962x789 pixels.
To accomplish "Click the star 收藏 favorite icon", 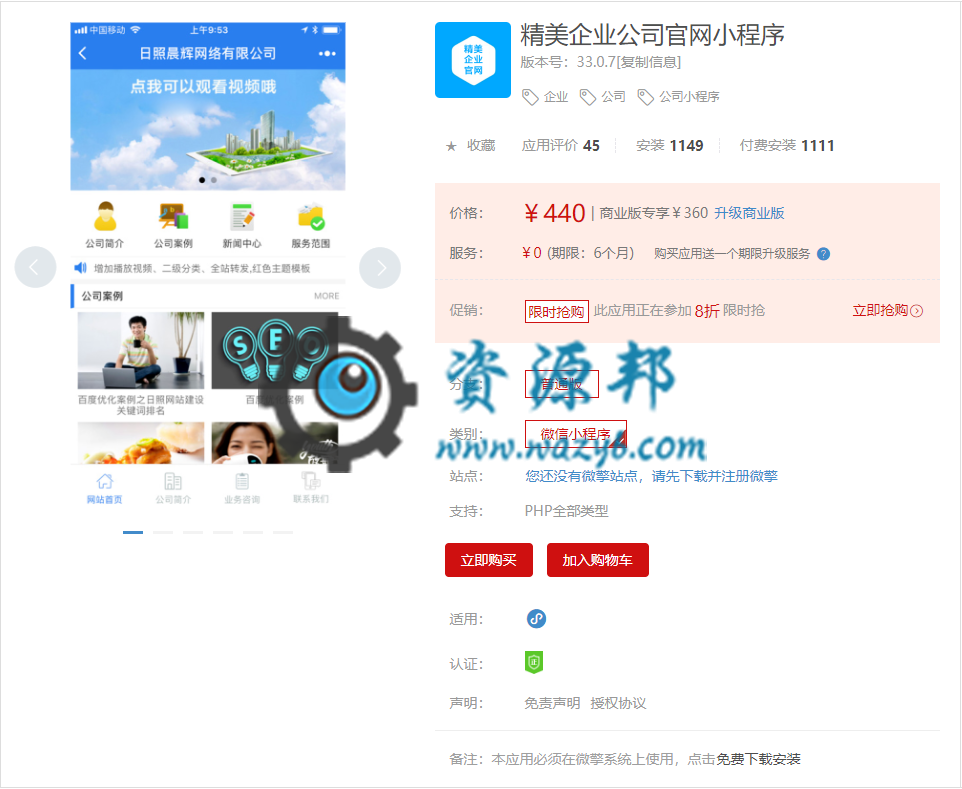I will (451, 146).
